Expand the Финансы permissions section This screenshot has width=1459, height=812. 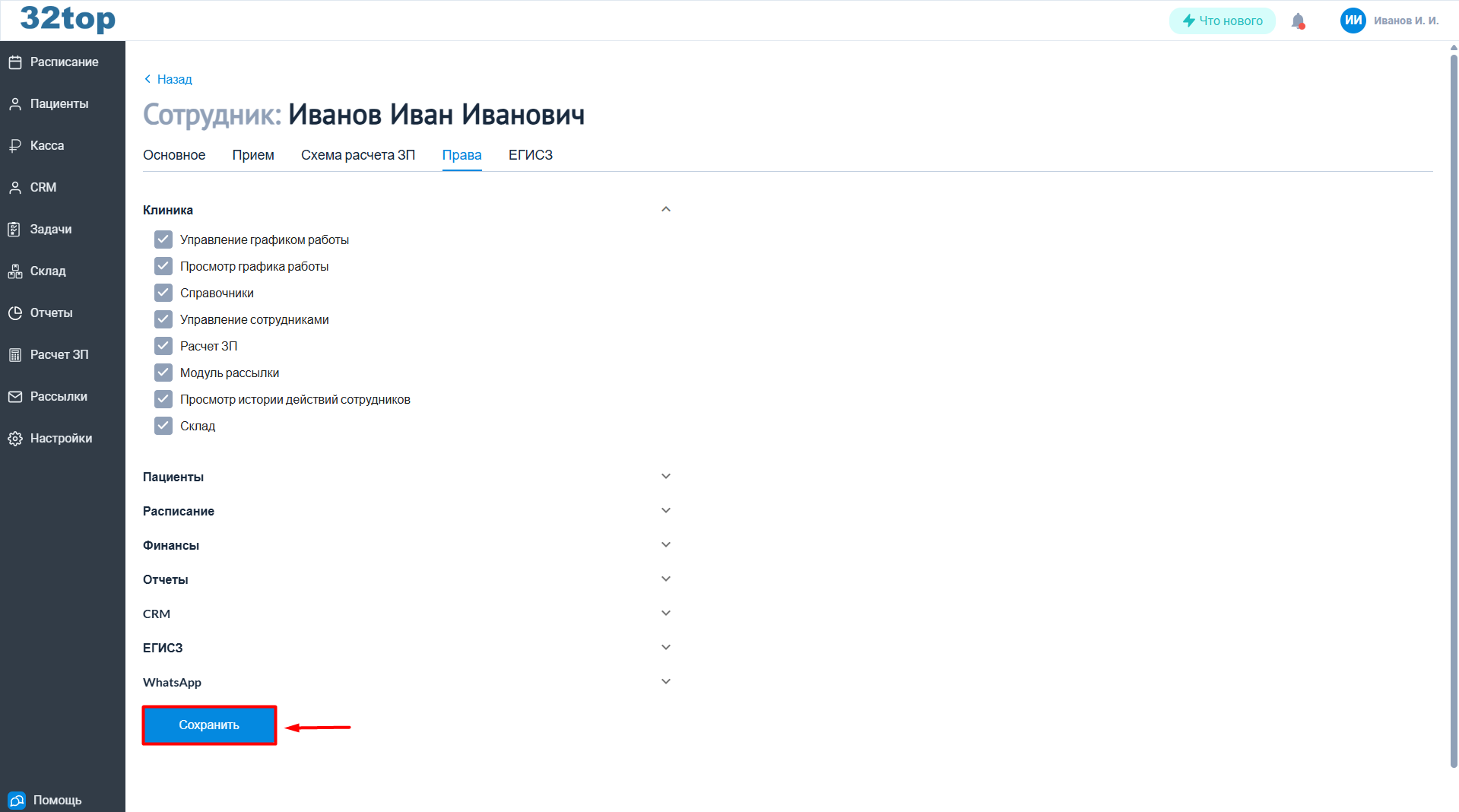666,545
